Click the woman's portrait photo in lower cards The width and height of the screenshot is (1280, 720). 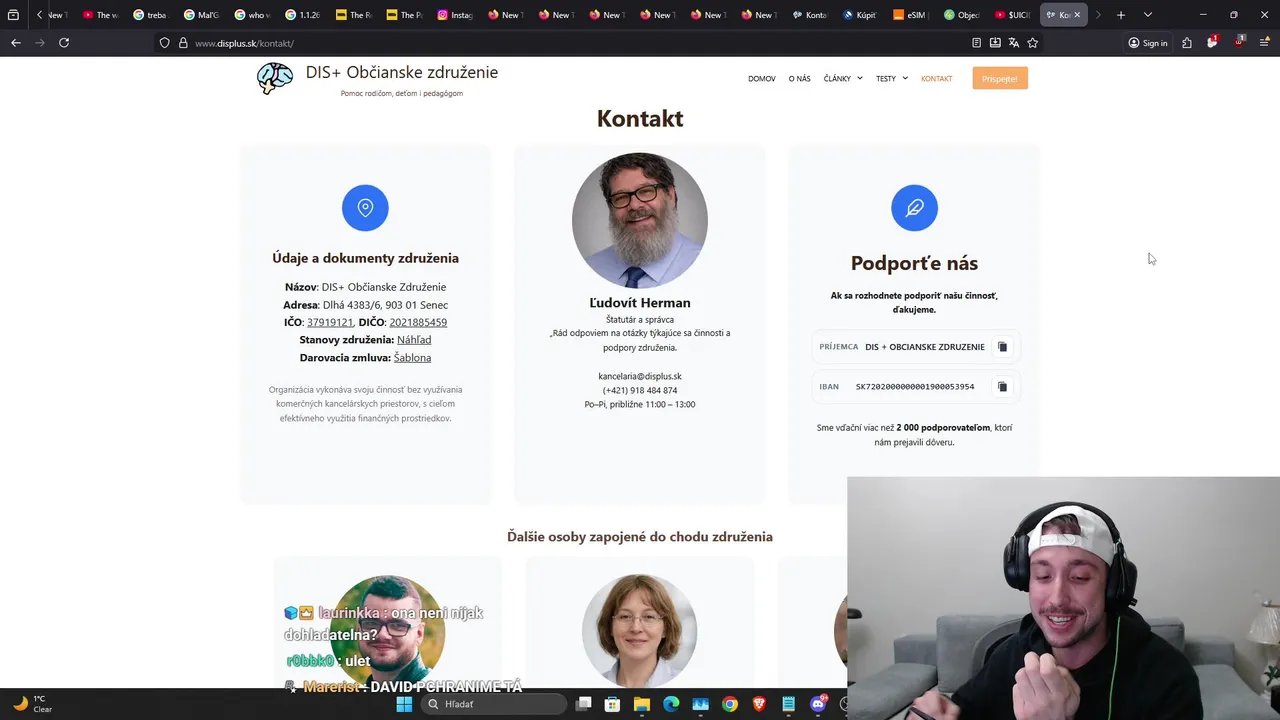640,631
